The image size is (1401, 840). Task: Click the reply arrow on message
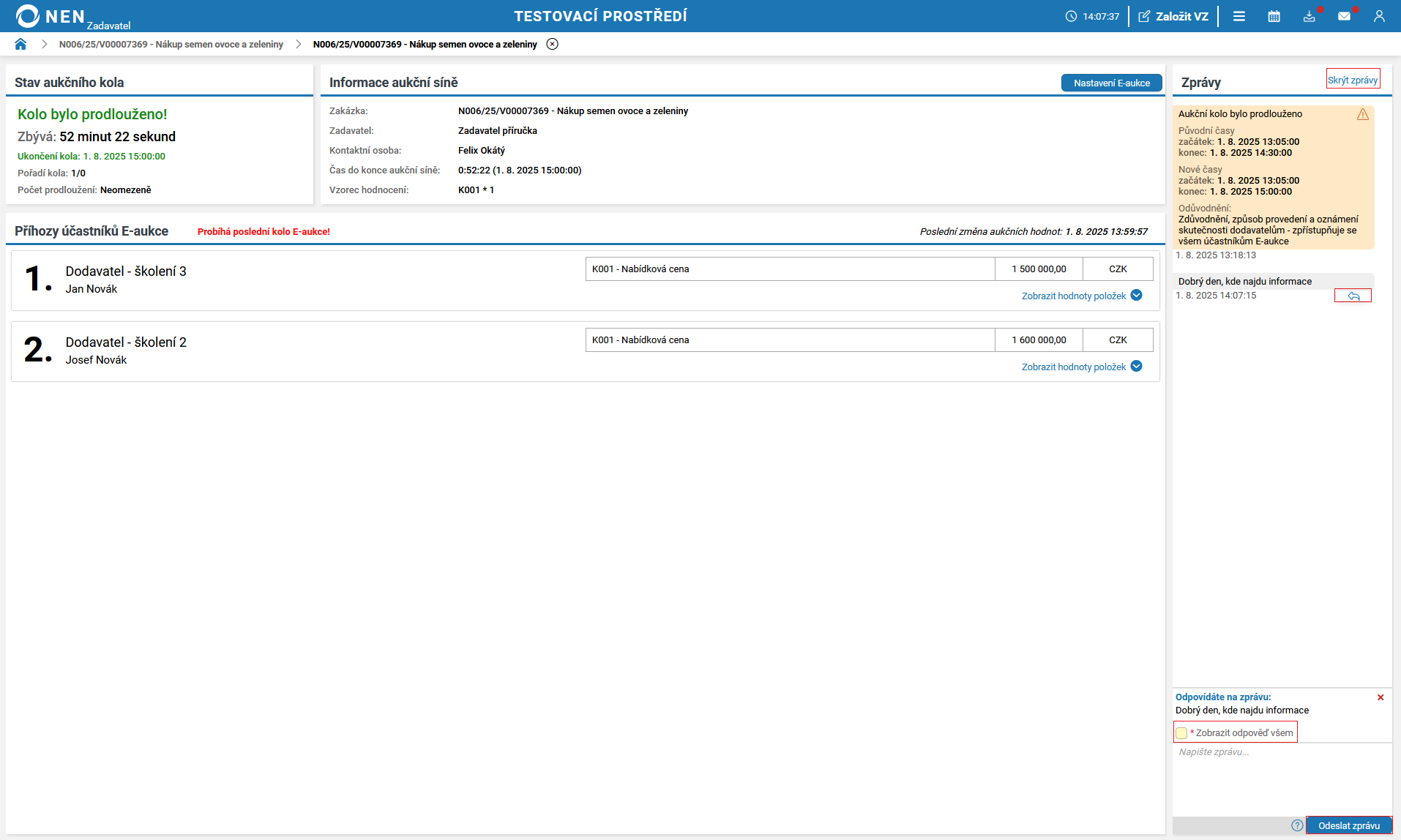tap(1353, 296)
